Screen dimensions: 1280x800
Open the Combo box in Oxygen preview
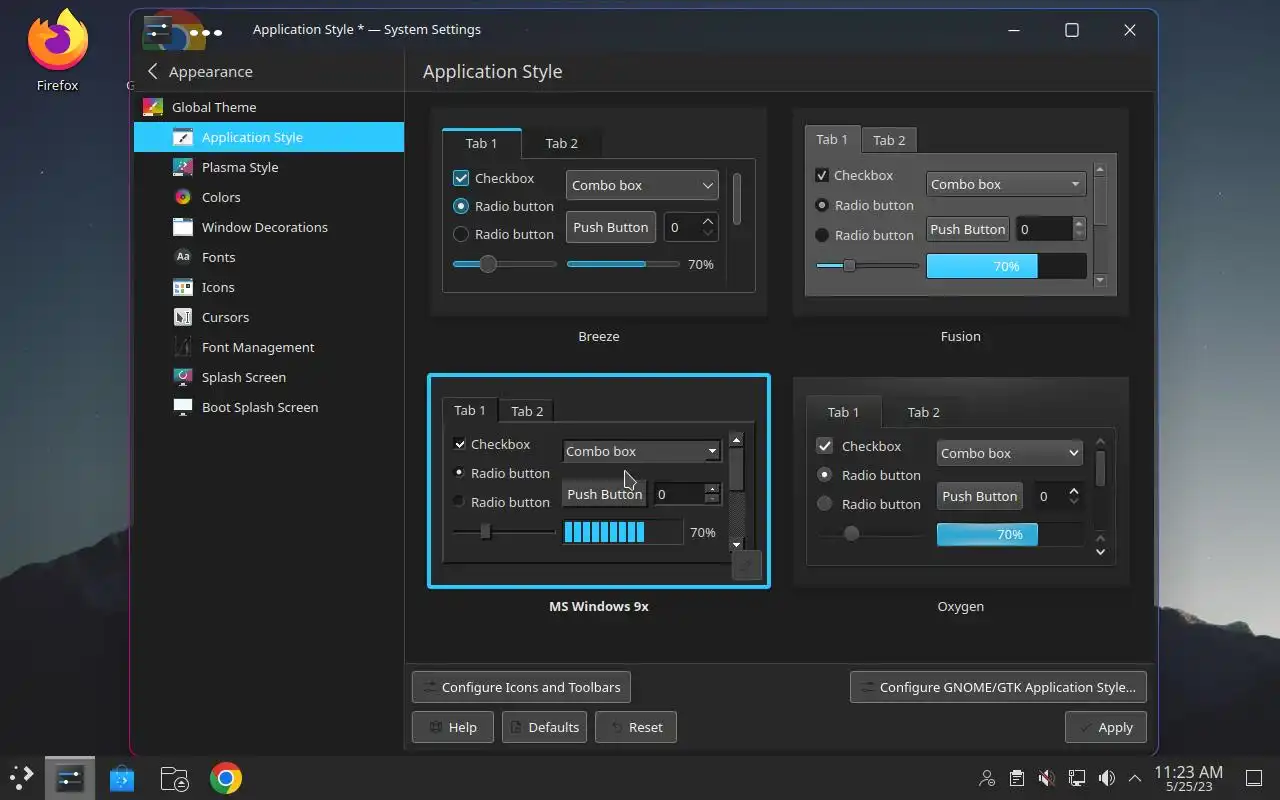[x=1010, y=453]
